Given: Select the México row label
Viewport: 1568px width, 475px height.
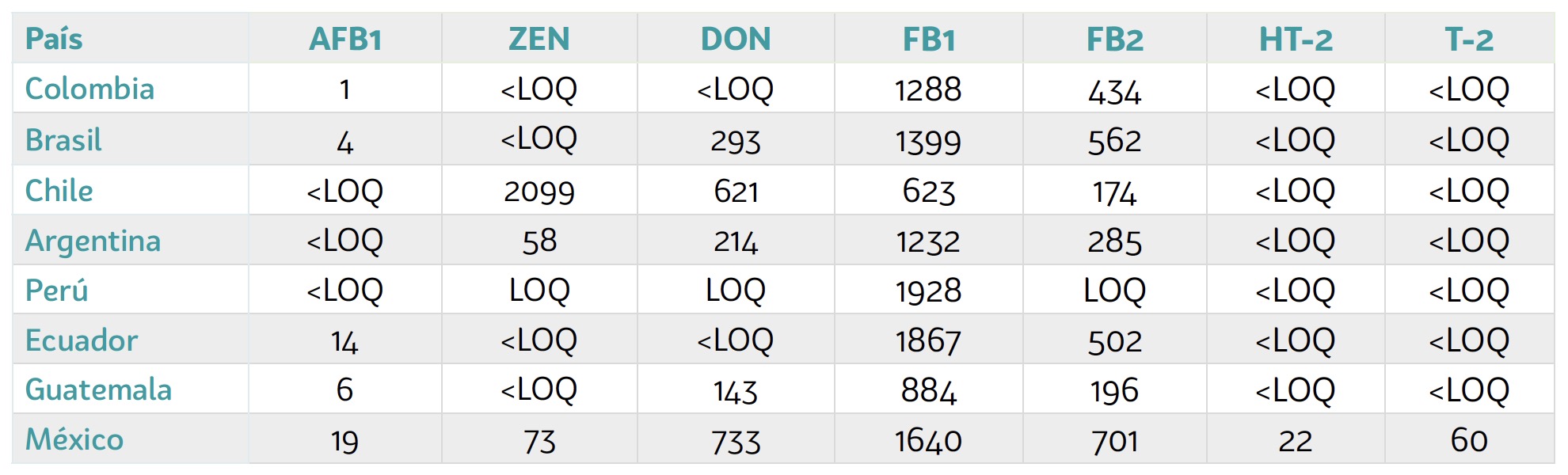Looking at the screenshot, I should [74, 439].
